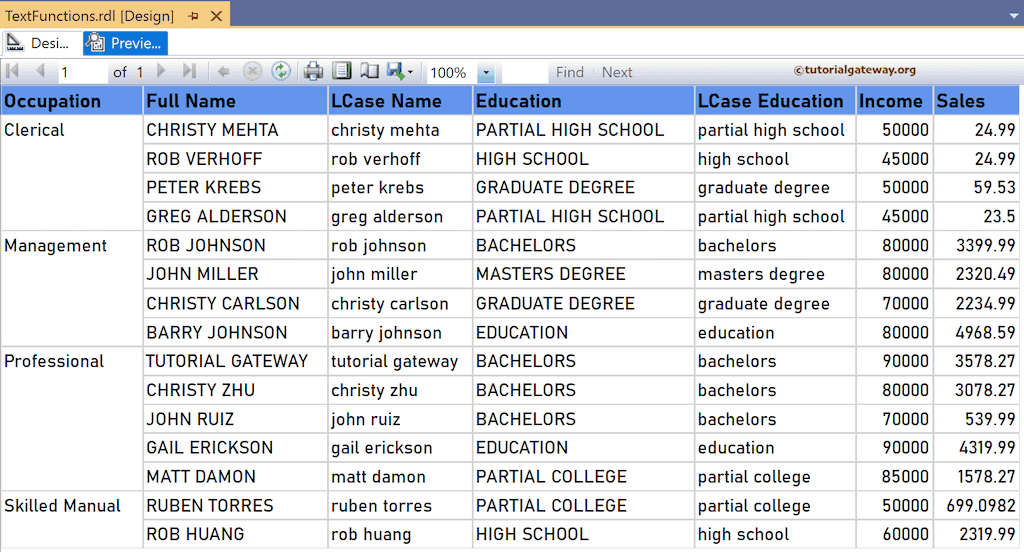Click sales value 3399.99

(976, 245)
